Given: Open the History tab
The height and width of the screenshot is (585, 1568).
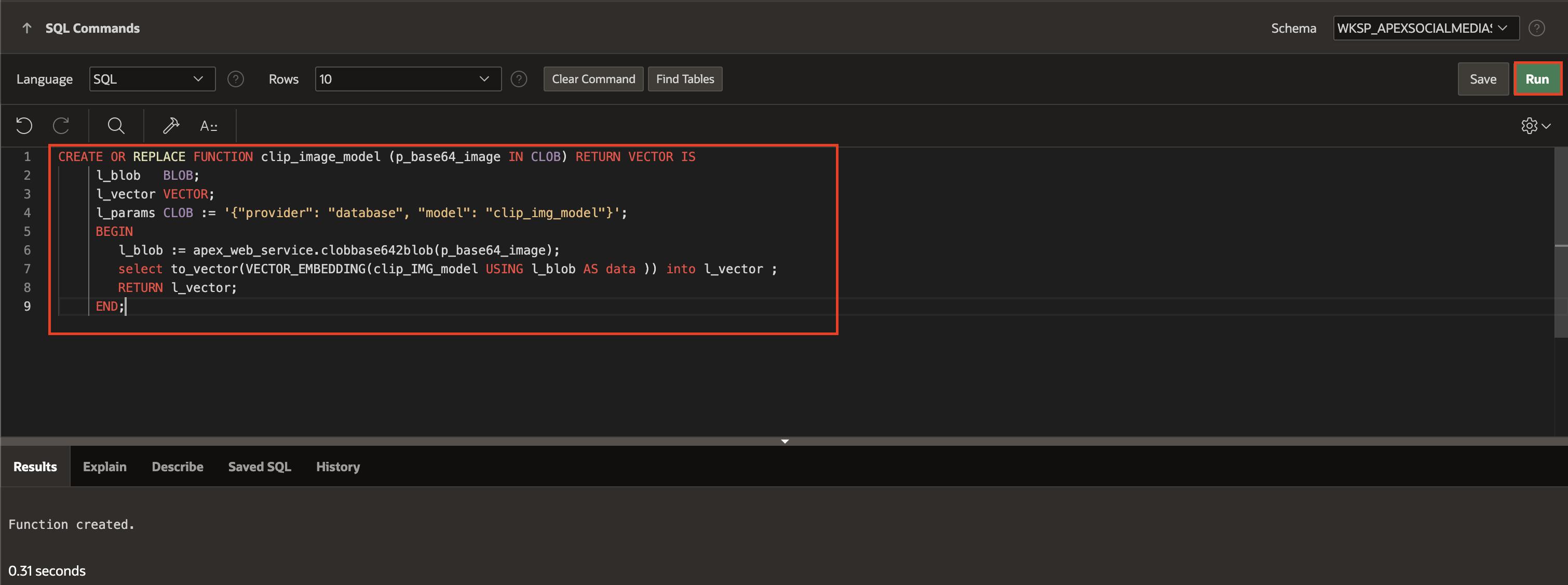Looking at the screenshot, I should coord(338,467).
